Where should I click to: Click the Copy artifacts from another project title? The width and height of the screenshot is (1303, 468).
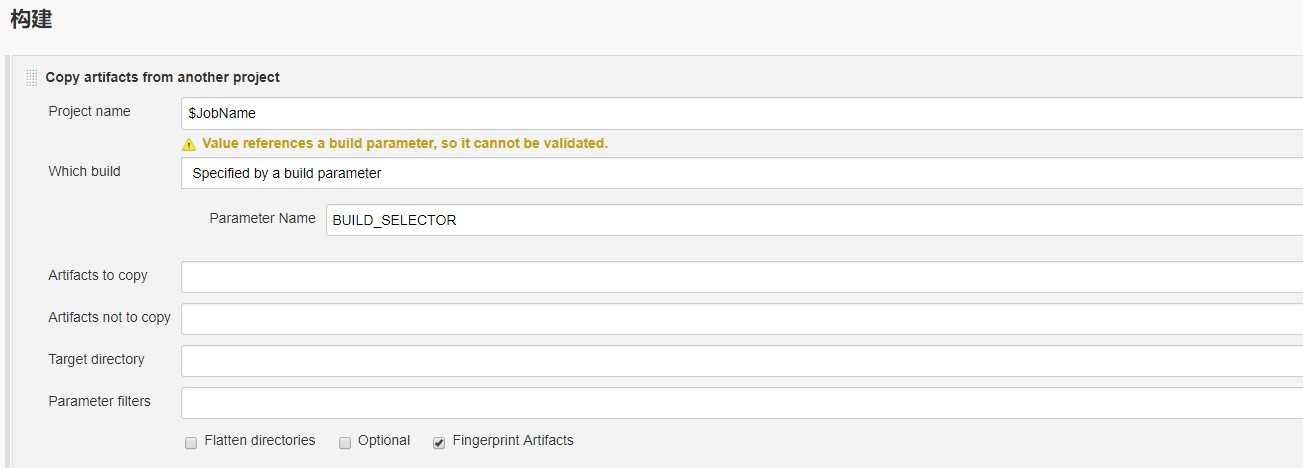click(x=162, y=77)
